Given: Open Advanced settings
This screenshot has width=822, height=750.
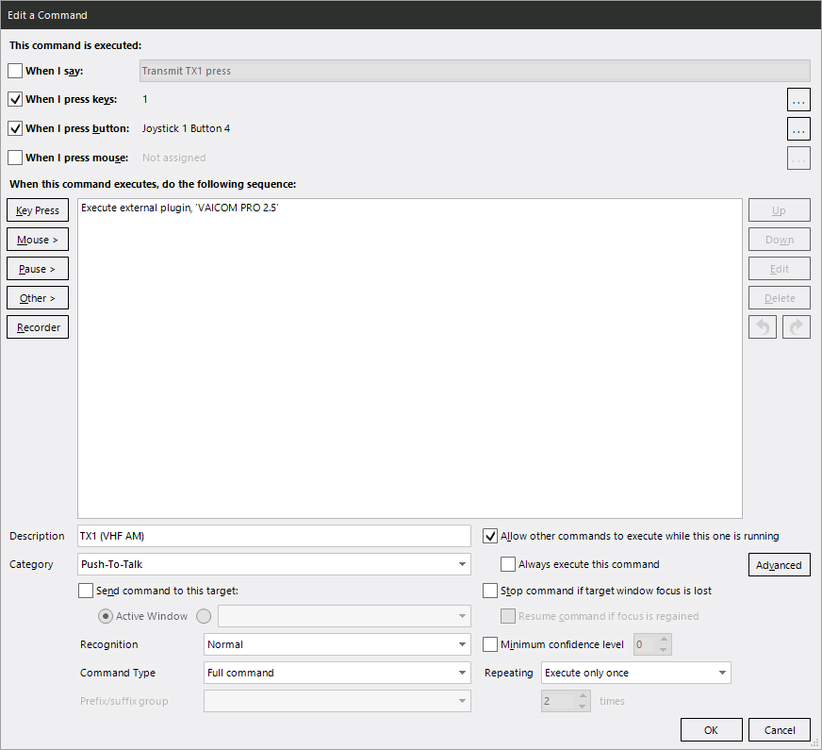Looking at the screenshot, I should pos(779,565).
